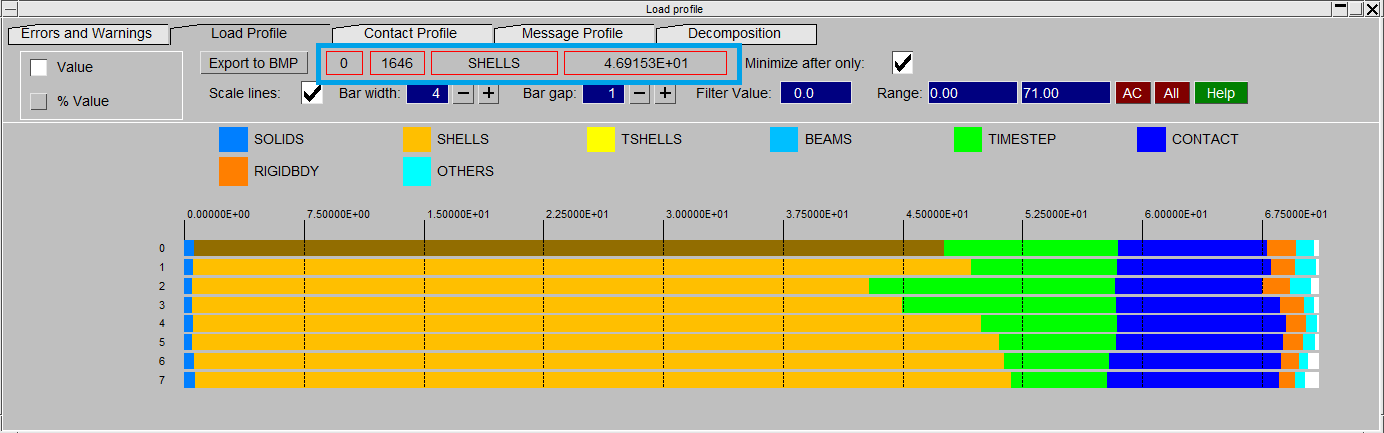The height and width of the screenshot is (433, 1384).
Task: Click TIMESTEP green segment of bar 2
Action: (x=992, y=286)
